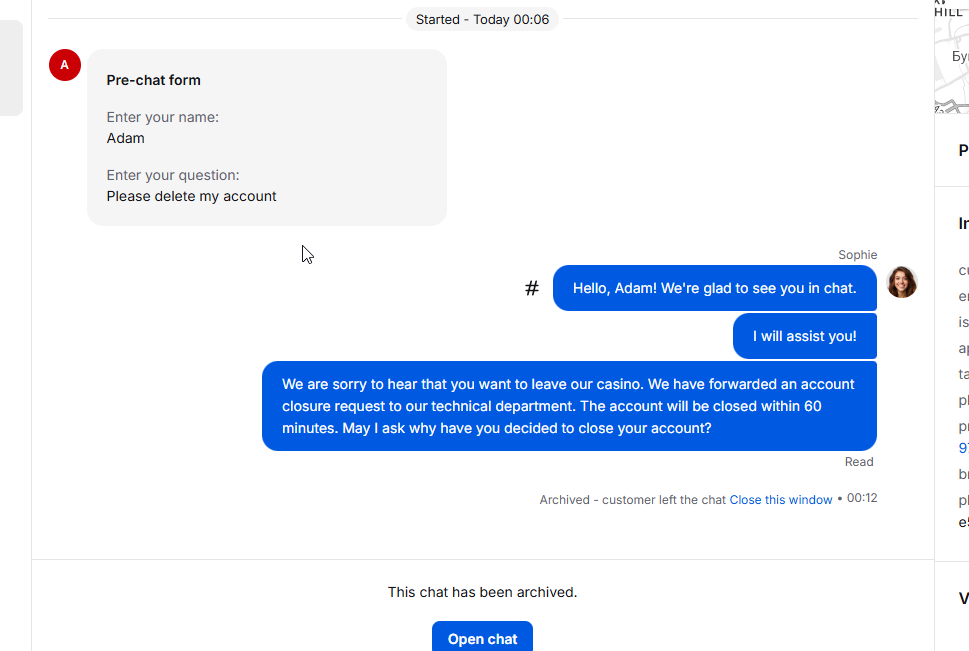This screenshot has height=651, width=969.
Task: Click the "Sophie" agent name label
Action: click(857, 255)
